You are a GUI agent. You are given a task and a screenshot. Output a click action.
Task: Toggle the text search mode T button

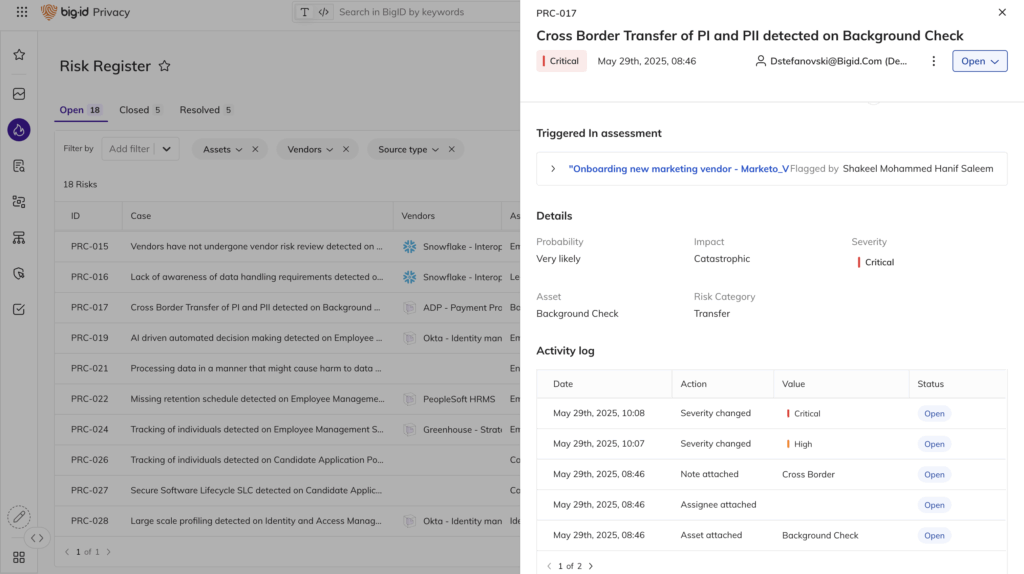pyautogui.click(x=305, y=13)
